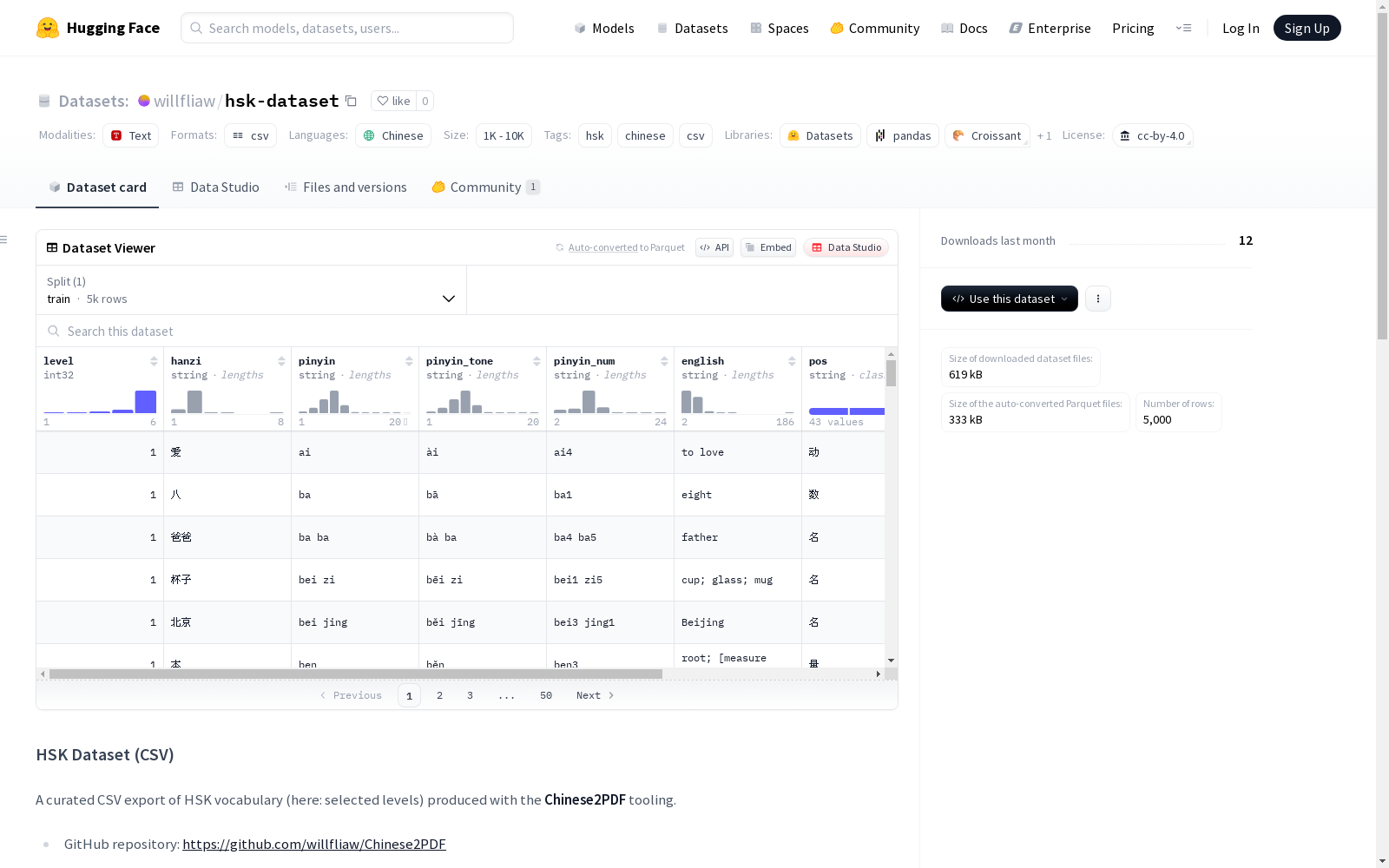Viewport: 1389px width, 868px height.
Task: Click the Croissant library tag
Action: tap(987, 135)
